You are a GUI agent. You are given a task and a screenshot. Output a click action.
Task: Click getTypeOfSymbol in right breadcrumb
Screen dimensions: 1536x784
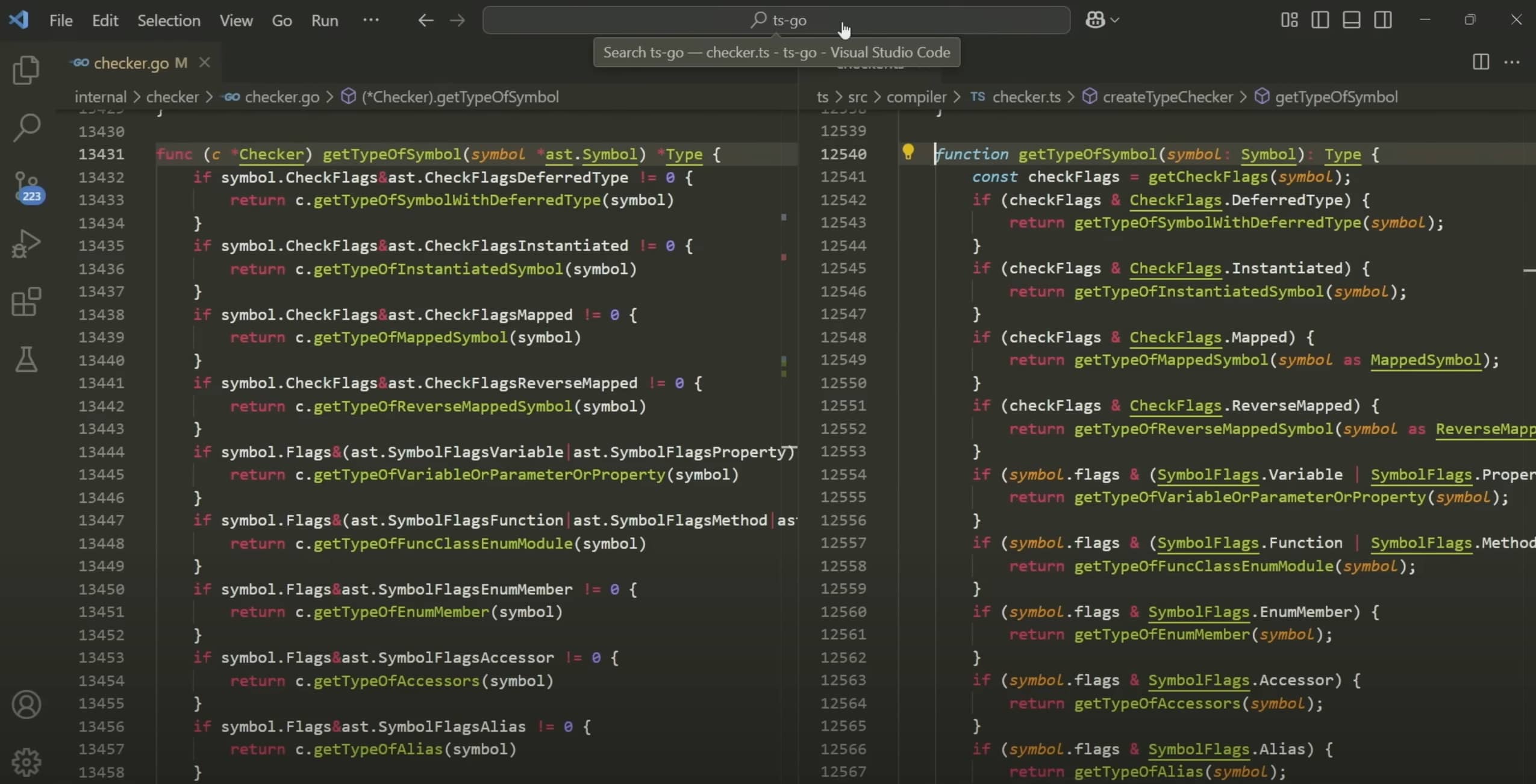pyautogui.click(x=1336, y=97)
